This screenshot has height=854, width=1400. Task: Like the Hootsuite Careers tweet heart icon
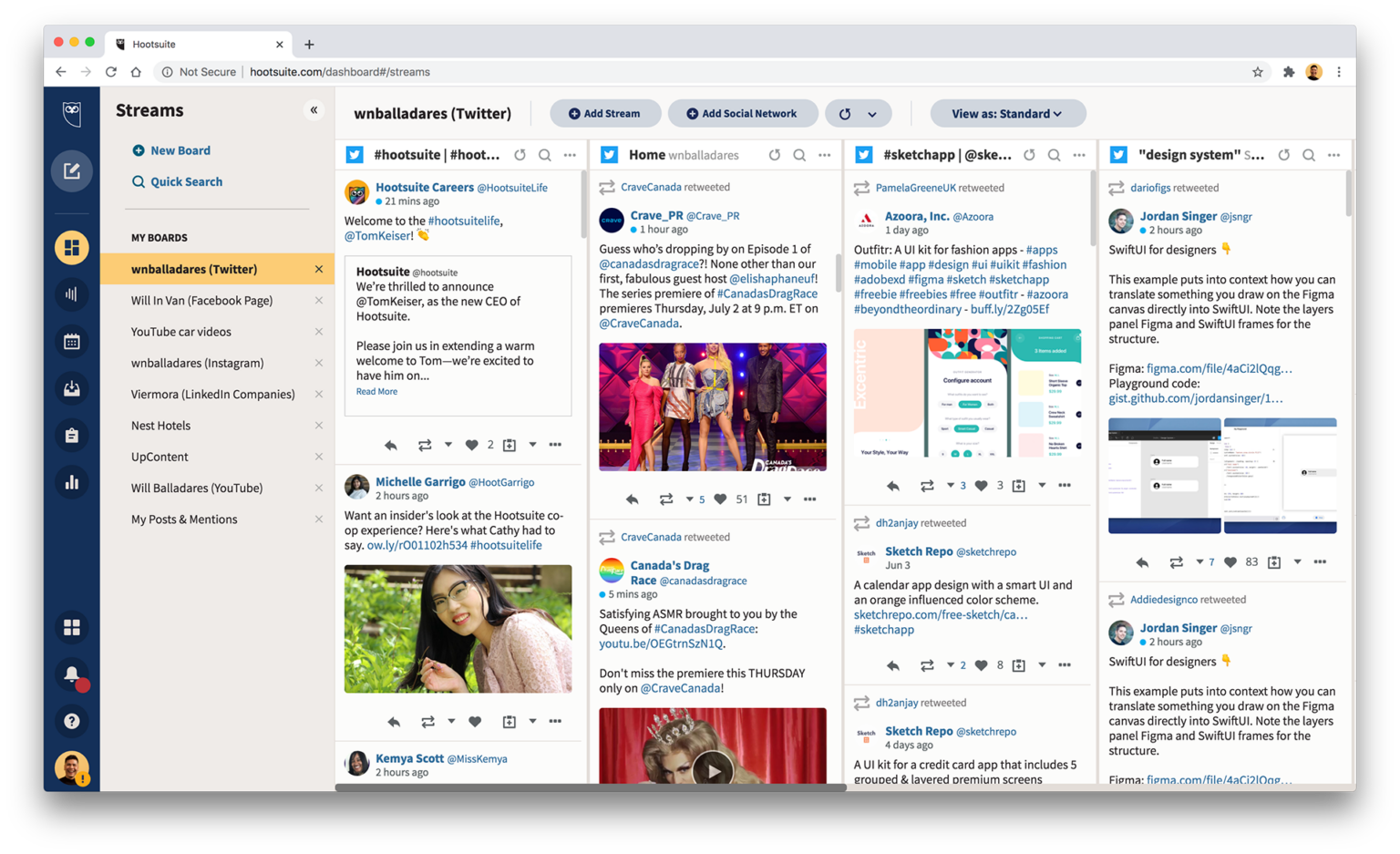473,445
